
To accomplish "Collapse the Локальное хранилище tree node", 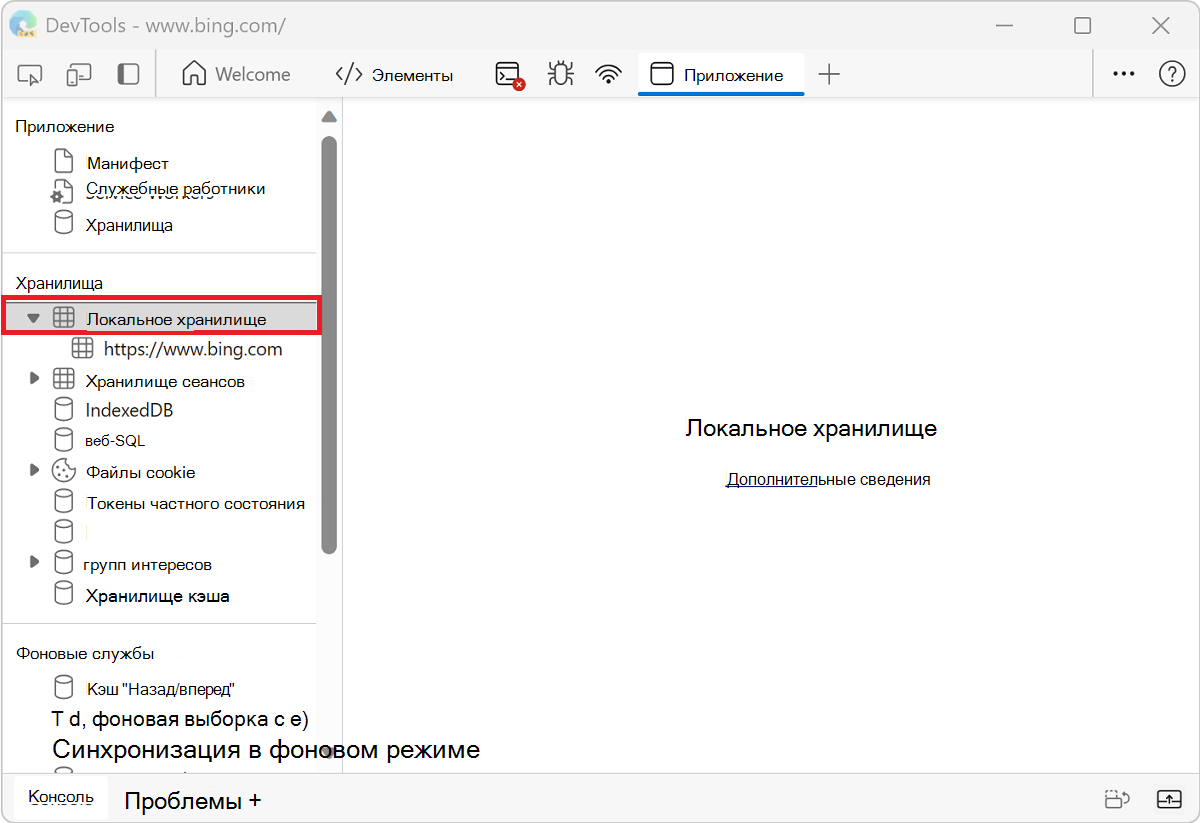I will [33, 316].
